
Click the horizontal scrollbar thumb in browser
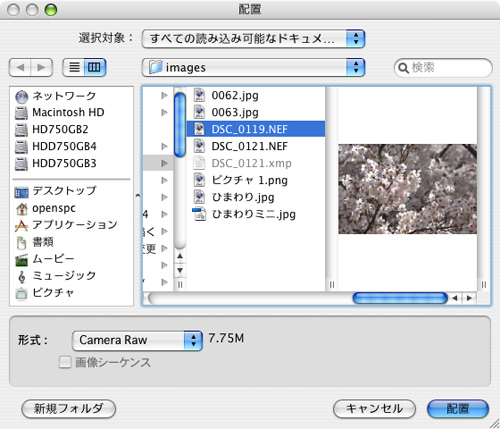[x=400, y=298]
